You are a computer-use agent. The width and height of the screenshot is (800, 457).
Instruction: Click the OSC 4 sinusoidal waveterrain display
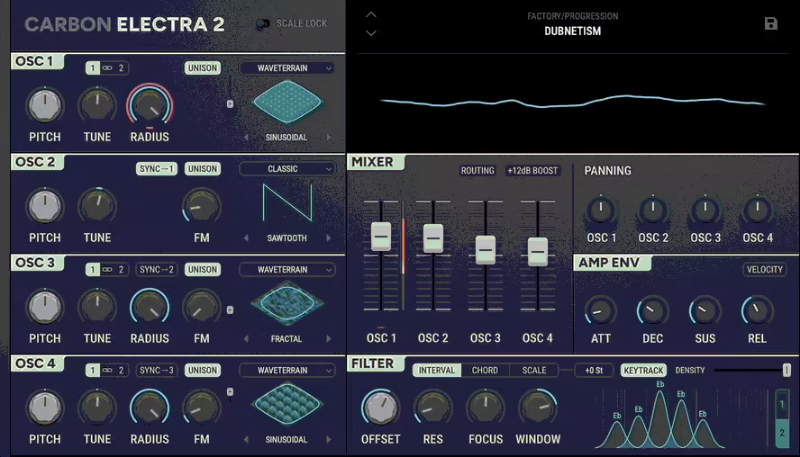coord(287,404)
